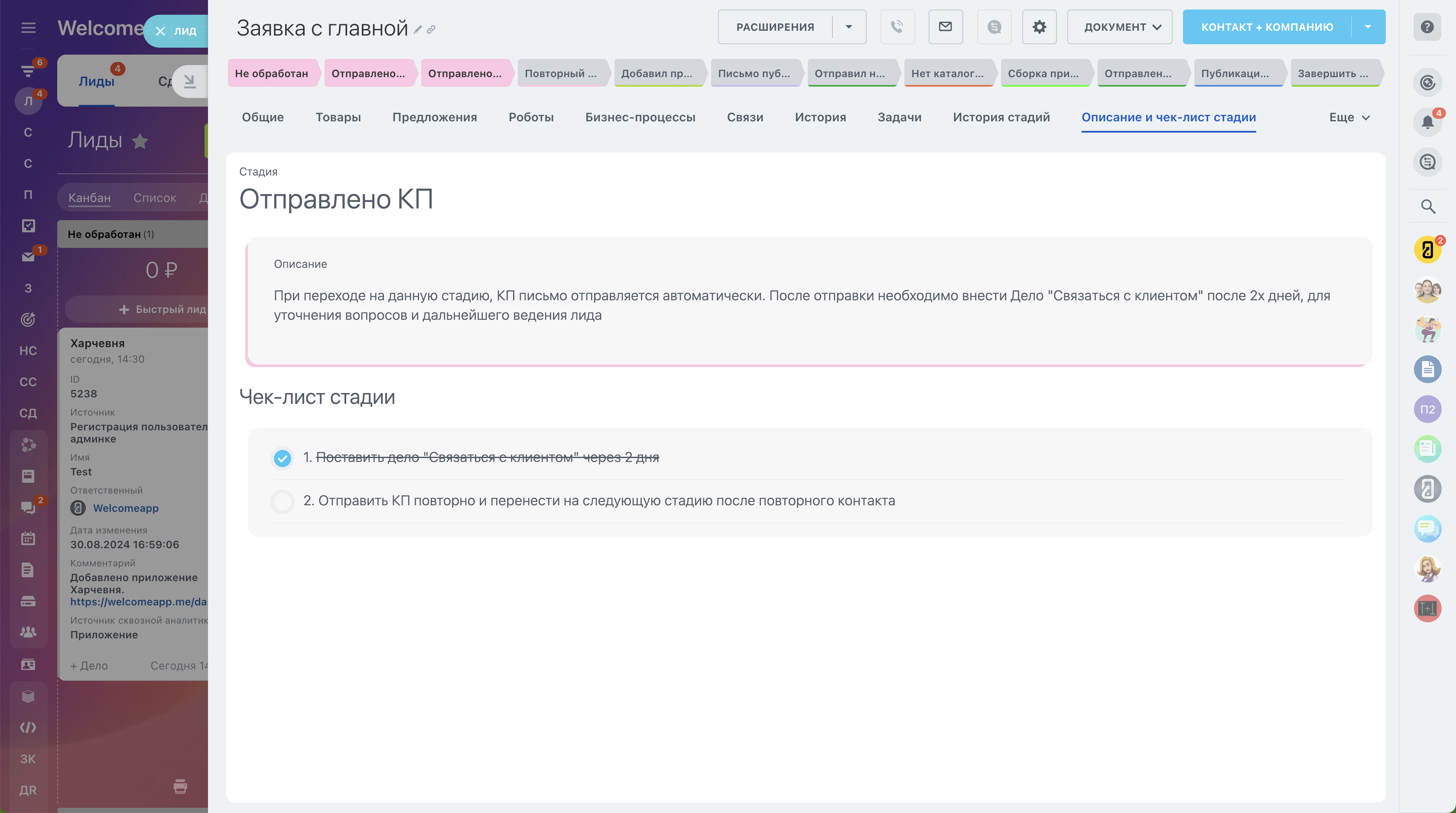Click the search magnifier in right sidebar
1456x813 pixels.
point(1428,206)
